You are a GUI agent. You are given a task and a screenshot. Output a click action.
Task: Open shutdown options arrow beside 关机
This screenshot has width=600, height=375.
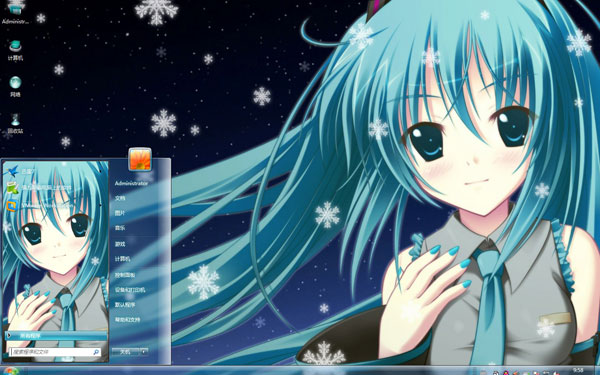[x=144, y=352]
